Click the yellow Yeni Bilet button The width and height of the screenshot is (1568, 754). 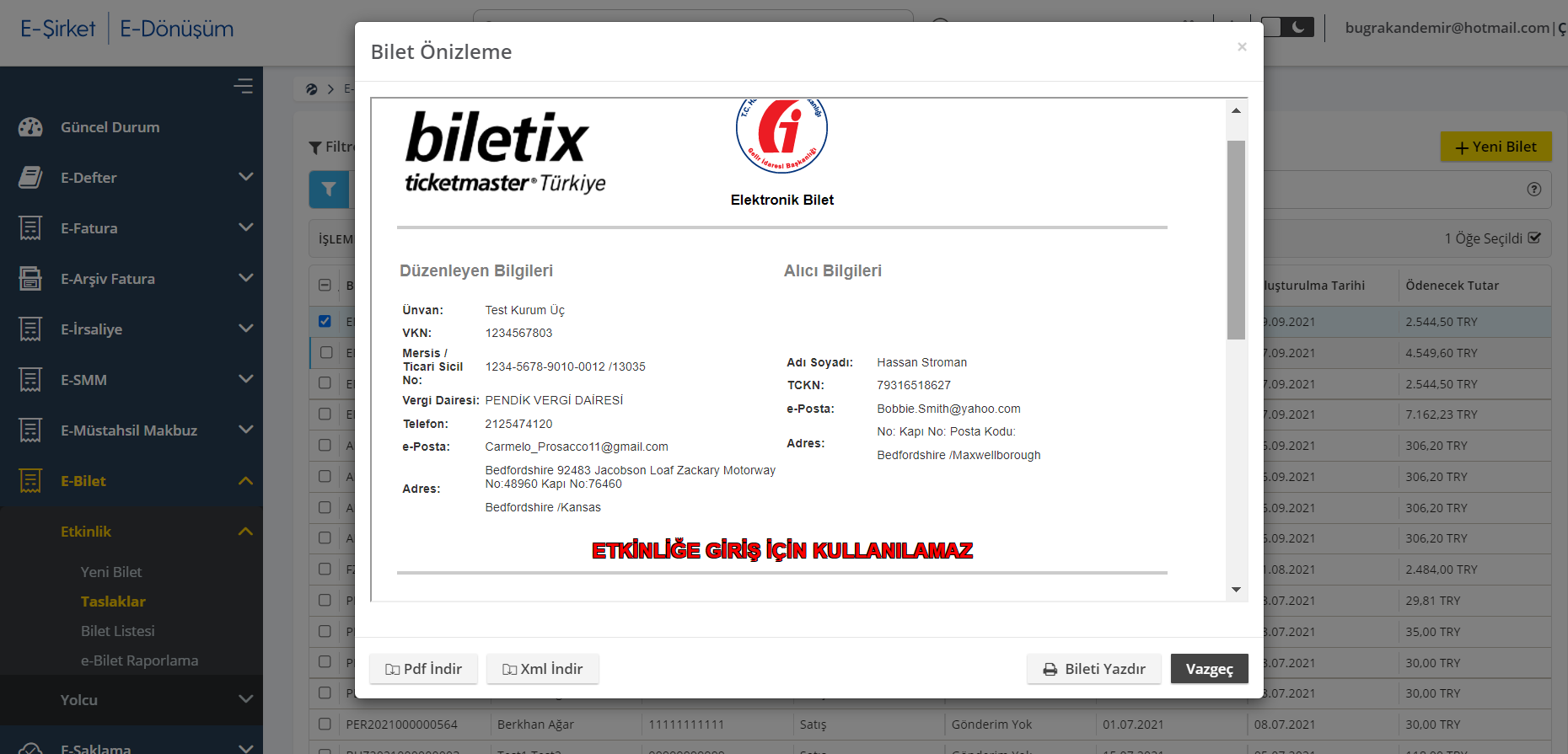click(1496, 147)
